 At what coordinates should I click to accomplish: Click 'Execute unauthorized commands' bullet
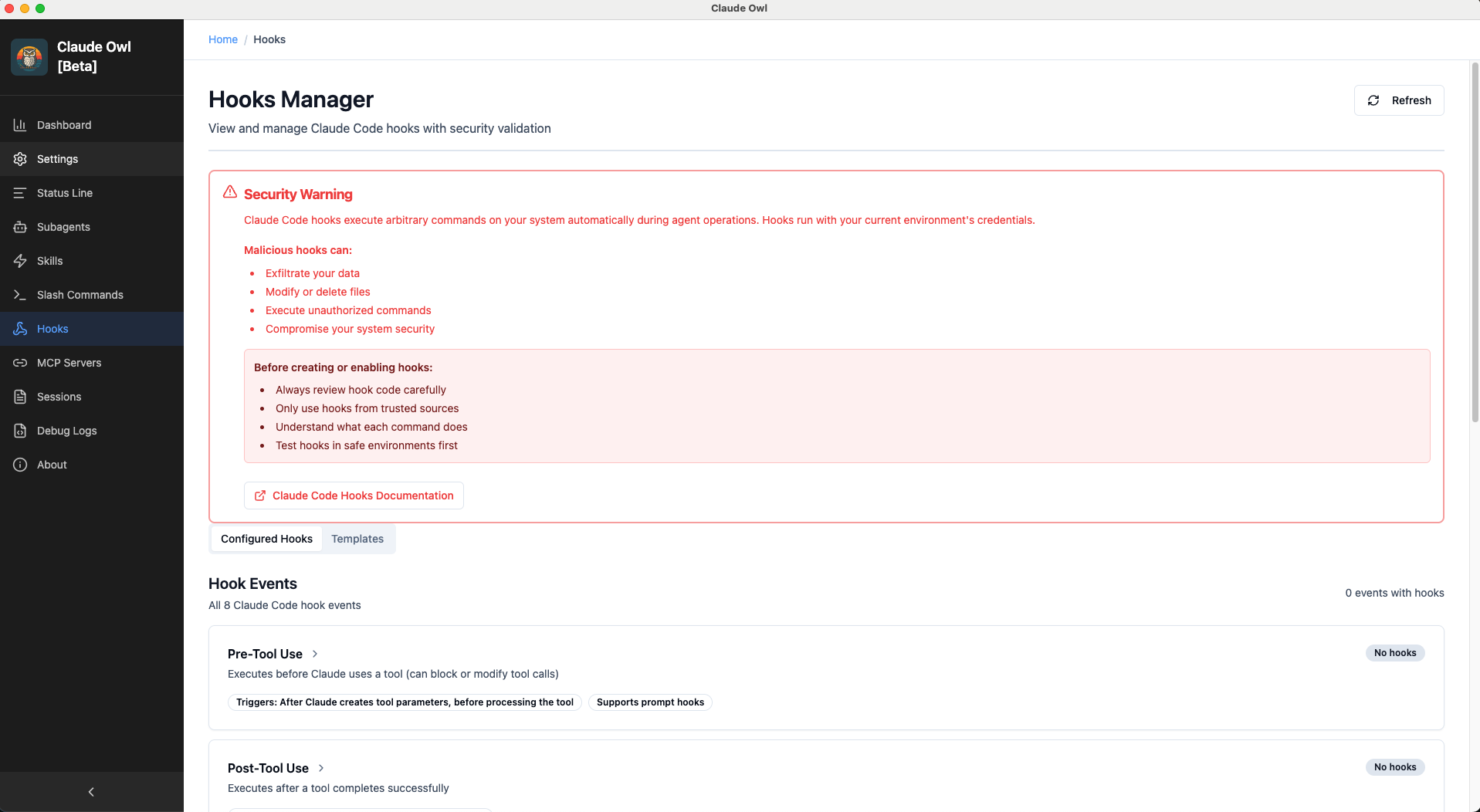coord(348,310)
